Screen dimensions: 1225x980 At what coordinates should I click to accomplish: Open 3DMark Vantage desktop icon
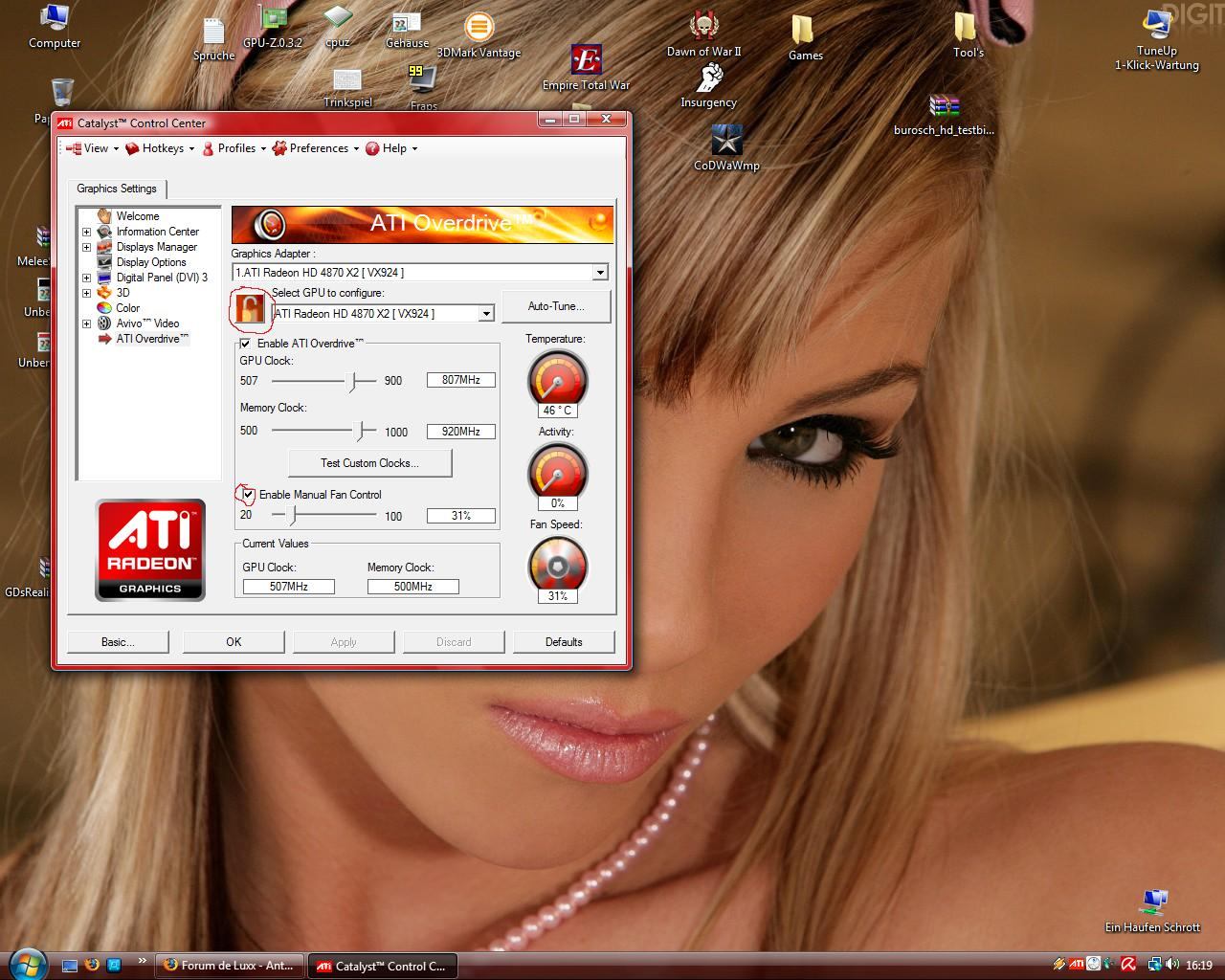point(479,35)
